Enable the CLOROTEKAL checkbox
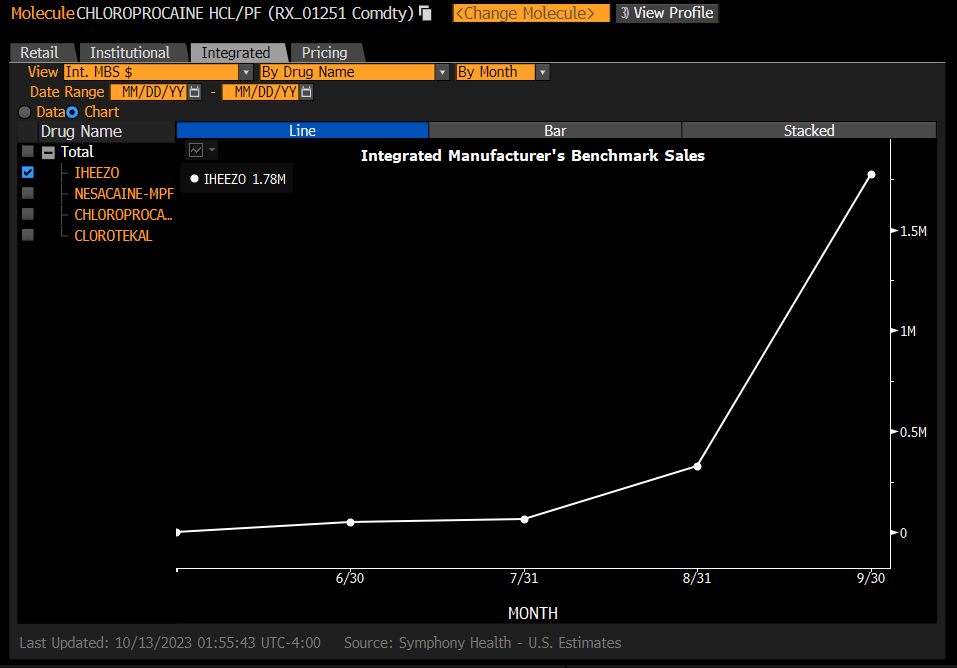This screenshot has width=957, height=668. click(x=27, y=235)
